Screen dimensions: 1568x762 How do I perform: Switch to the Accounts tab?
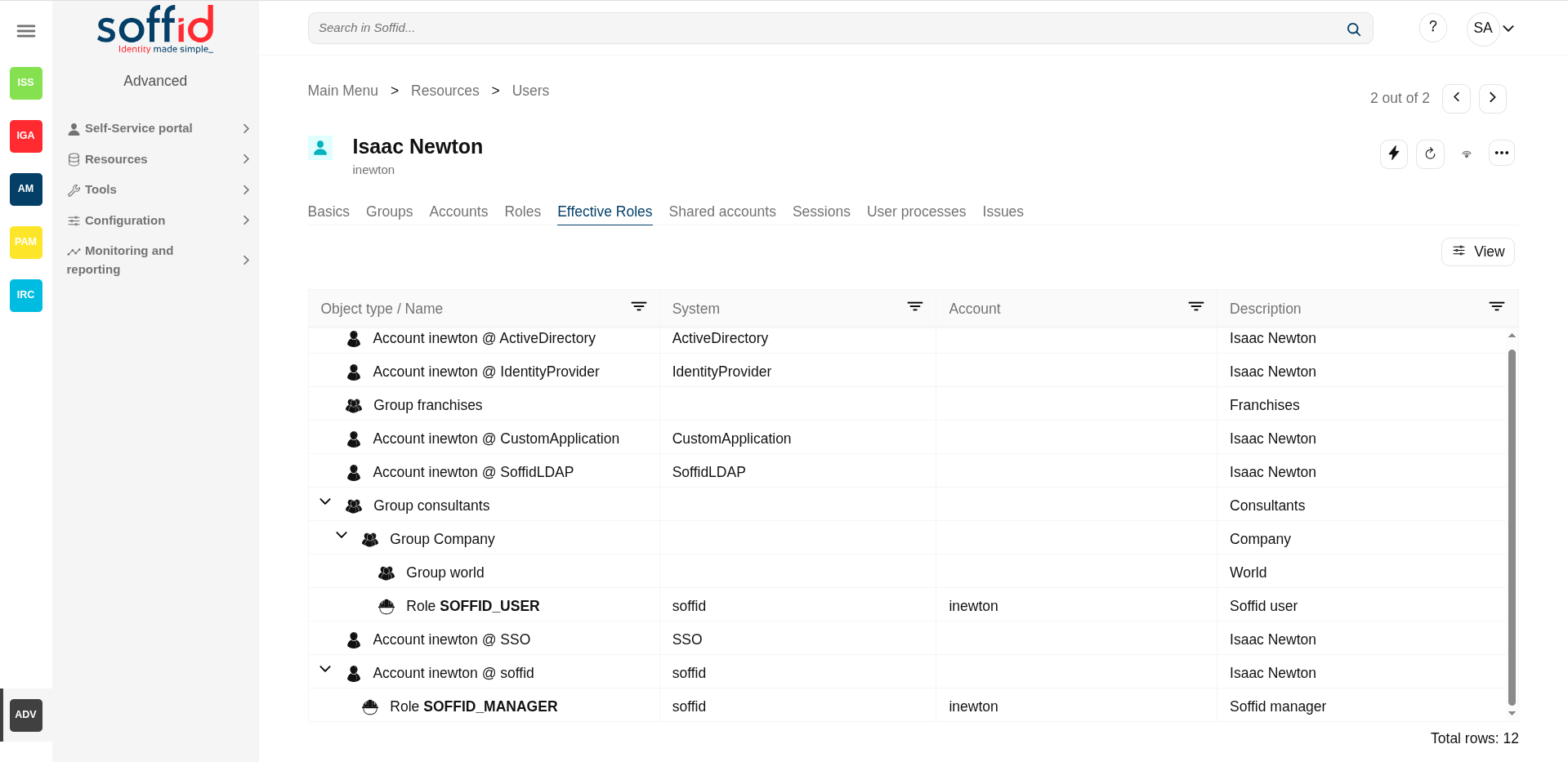coord(458,212)
